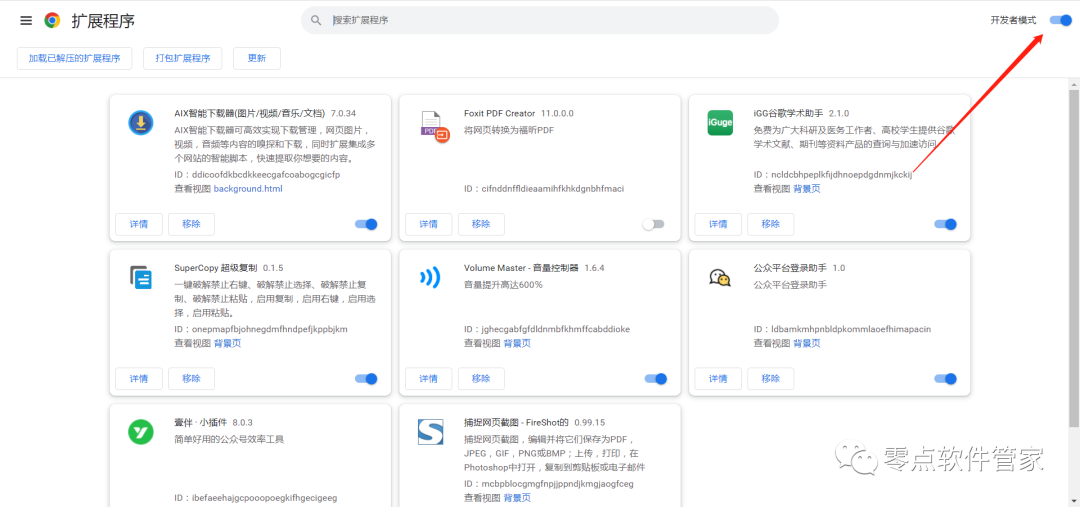Screen dimensions: 1080x507
Task: Click the 捕捉网页截图 - FireShot的 title
Action: coord(517,422)
